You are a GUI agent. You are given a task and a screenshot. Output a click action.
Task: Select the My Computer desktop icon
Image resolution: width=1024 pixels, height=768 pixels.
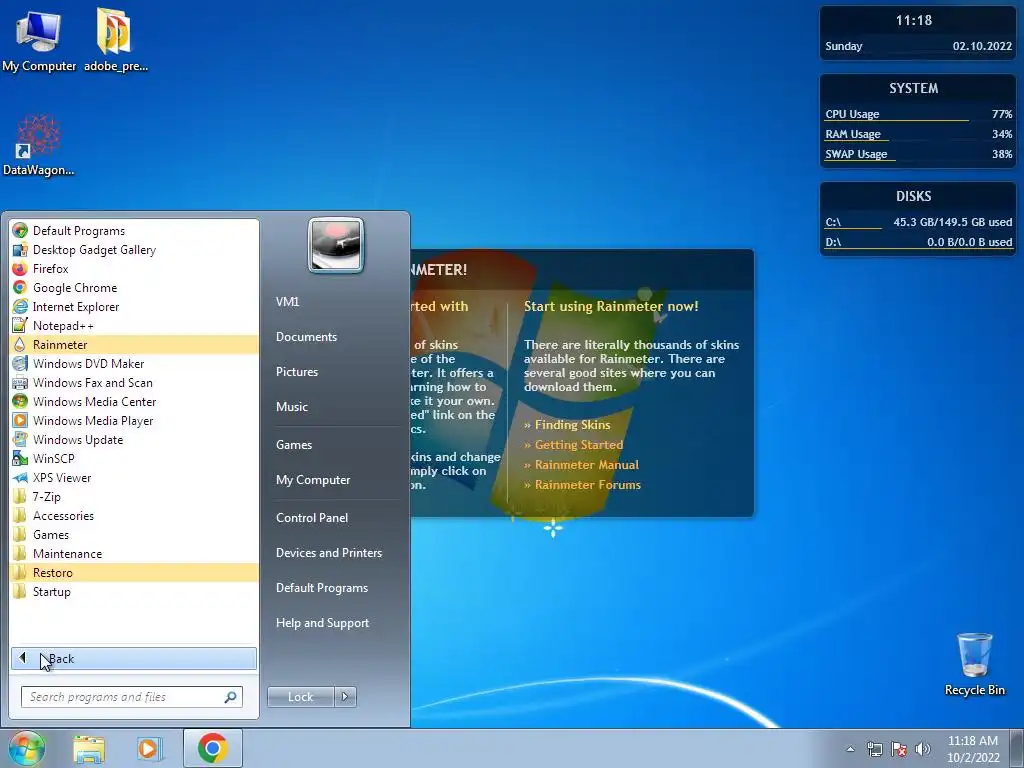tap(39, 40)
